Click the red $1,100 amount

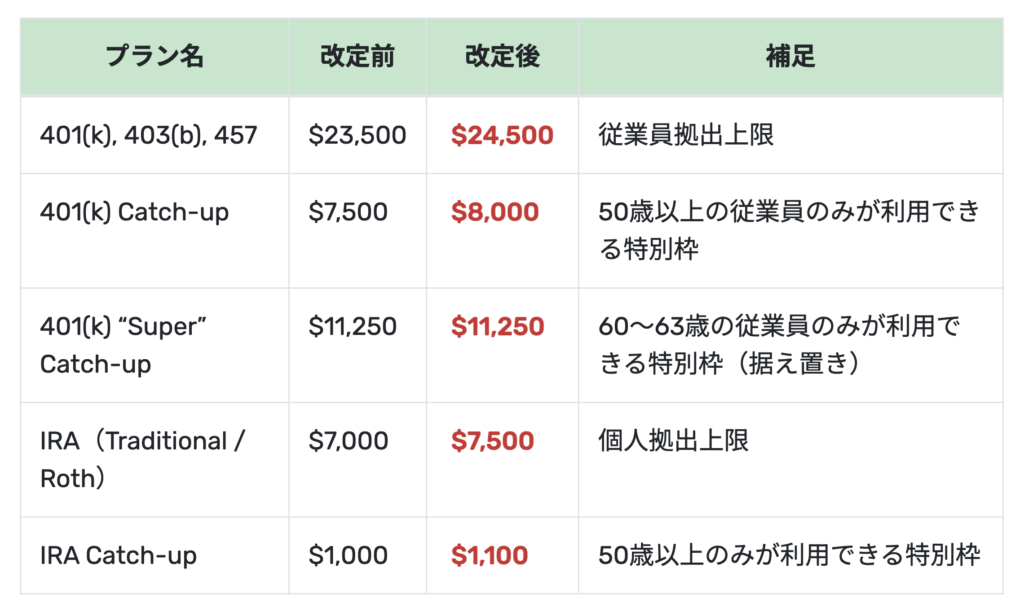[x=489, y=555]
